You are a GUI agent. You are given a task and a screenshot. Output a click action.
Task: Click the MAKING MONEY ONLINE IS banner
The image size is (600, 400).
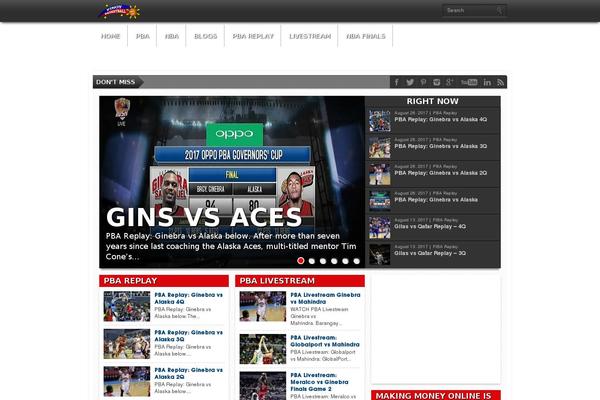(x=436, y=395)
